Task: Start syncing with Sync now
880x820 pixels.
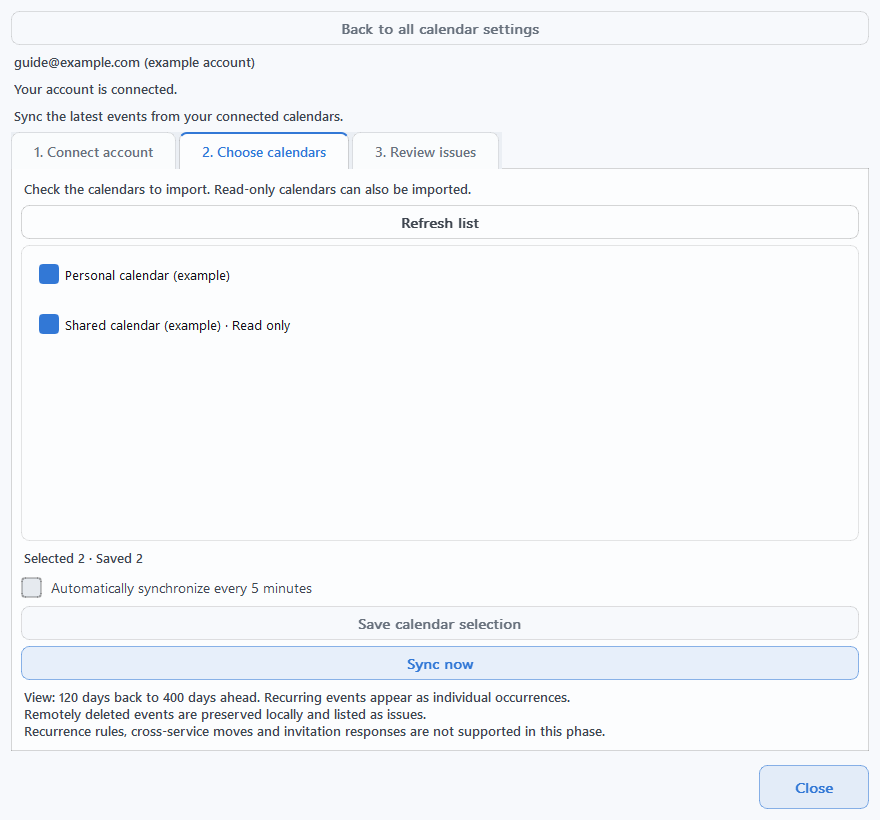Action: pos(440,663)
